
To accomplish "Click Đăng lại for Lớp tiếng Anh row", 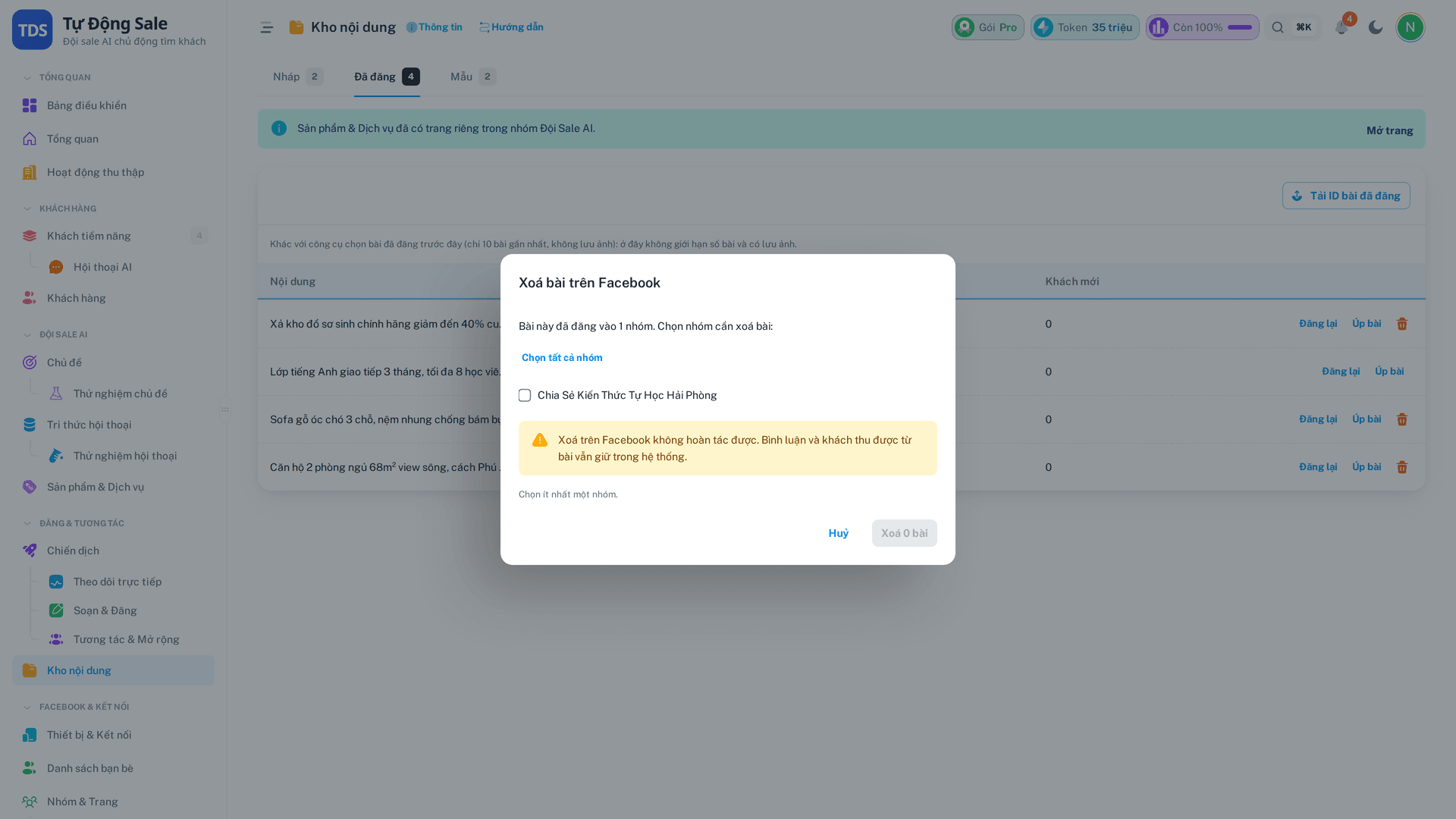I will click(1341, 371).
